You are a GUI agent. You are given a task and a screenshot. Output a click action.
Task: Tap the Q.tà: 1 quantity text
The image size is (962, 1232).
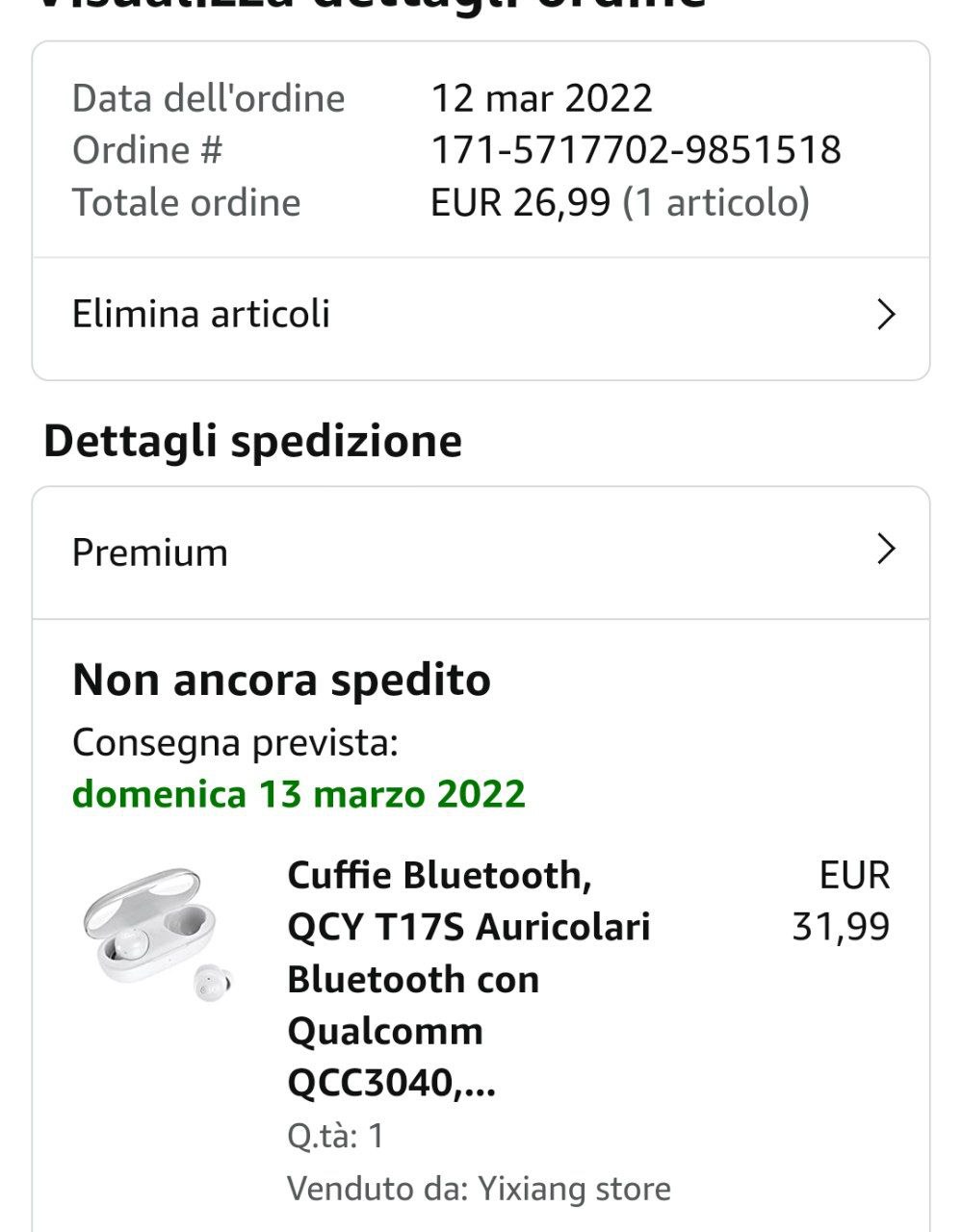coord(335,1136)
